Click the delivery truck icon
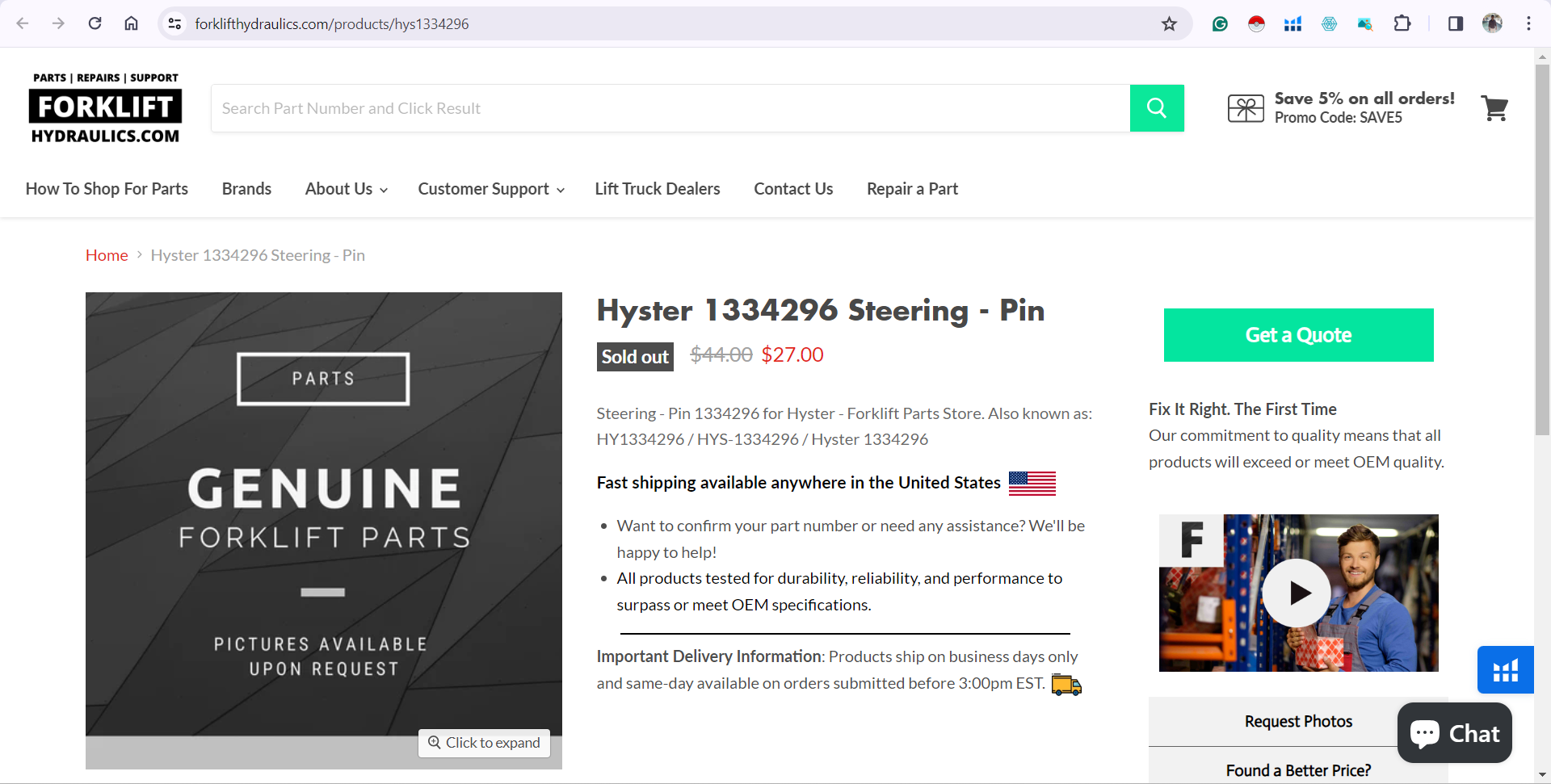Viewport: 1551px width, 784px height. 1066,685
